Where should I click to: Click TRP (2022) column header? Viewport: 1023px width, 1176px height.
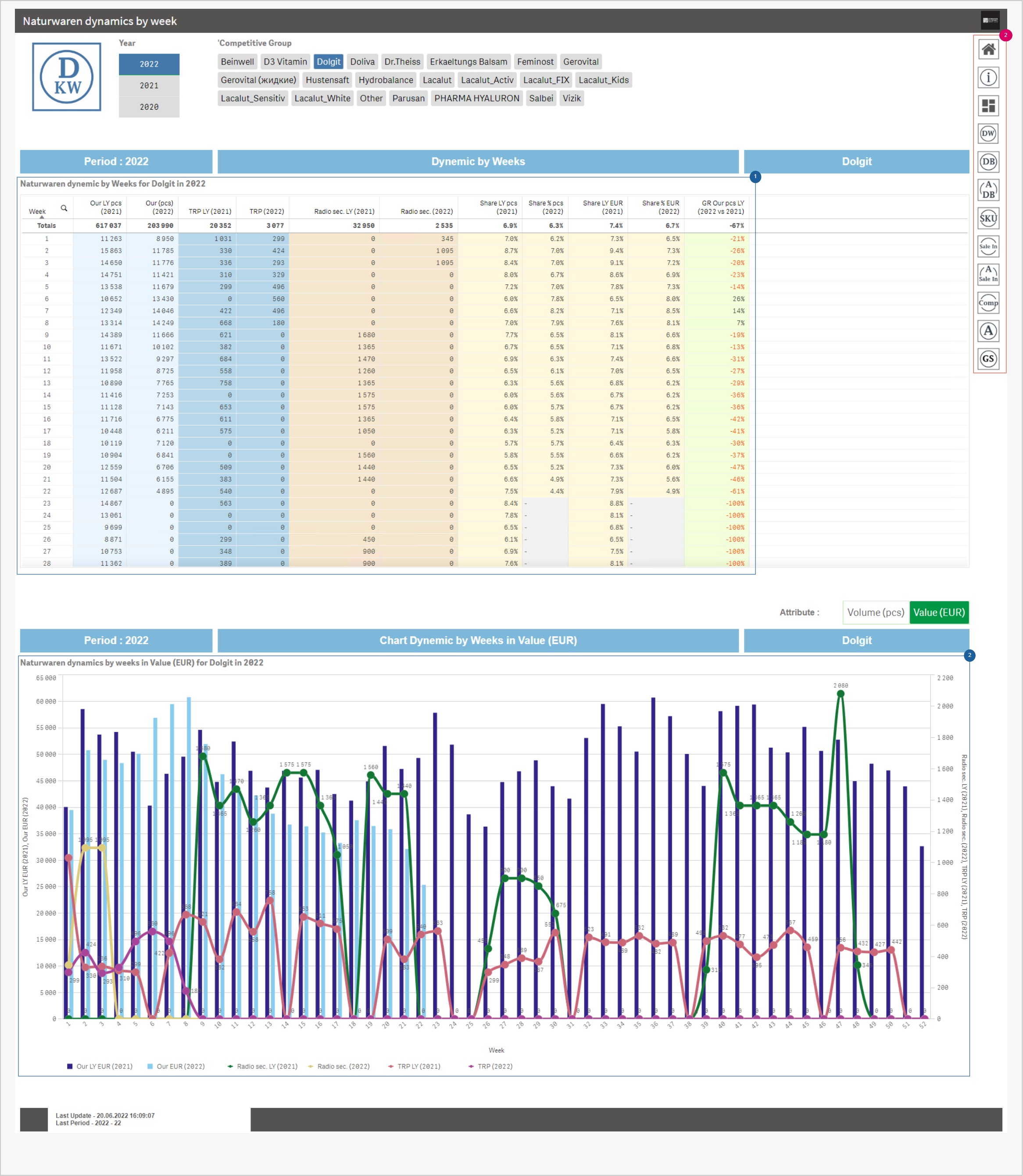tap(266, 212)
